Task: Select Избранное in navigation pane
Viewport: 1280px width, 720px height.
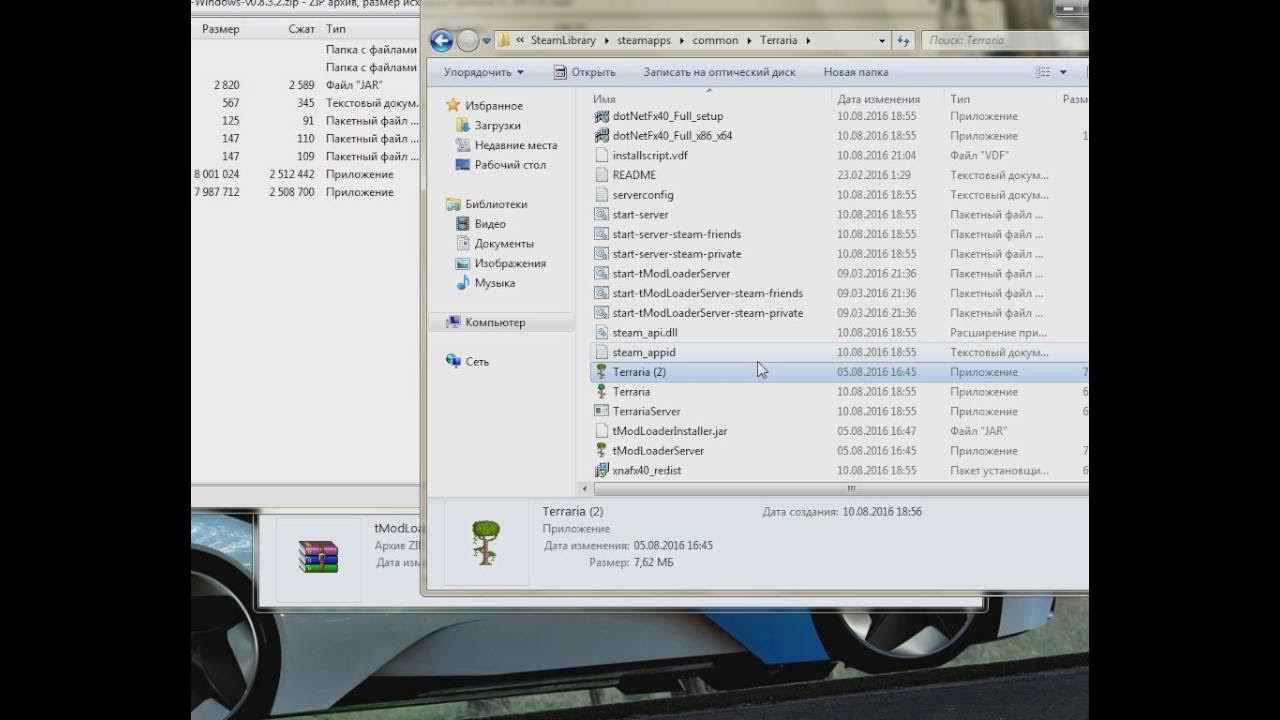Action: pos(484,106)
